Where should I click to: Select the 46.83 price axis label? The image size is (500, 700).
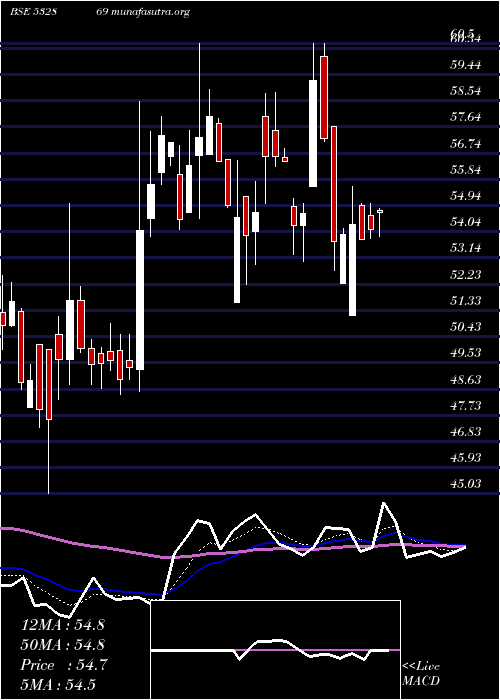(x=466, y=432)
